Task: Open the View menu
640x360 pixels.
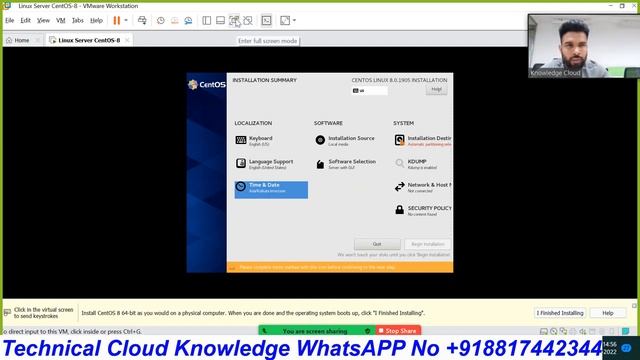Action: (43, 20)
